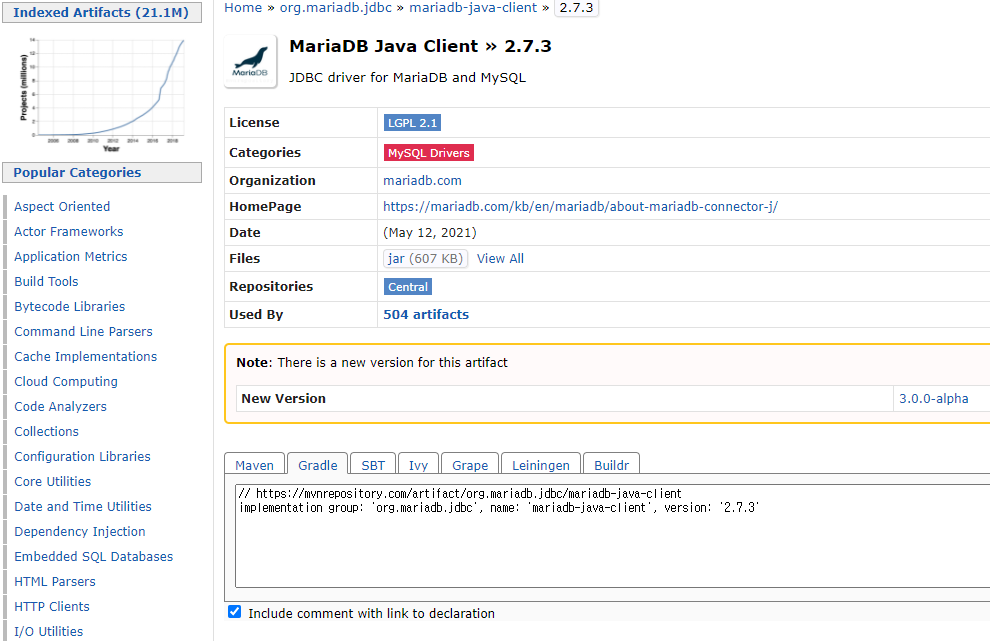Viewport: 990px width, 641px height.
Task: Open the I/O Utilities category
Action: click(49, 632)
